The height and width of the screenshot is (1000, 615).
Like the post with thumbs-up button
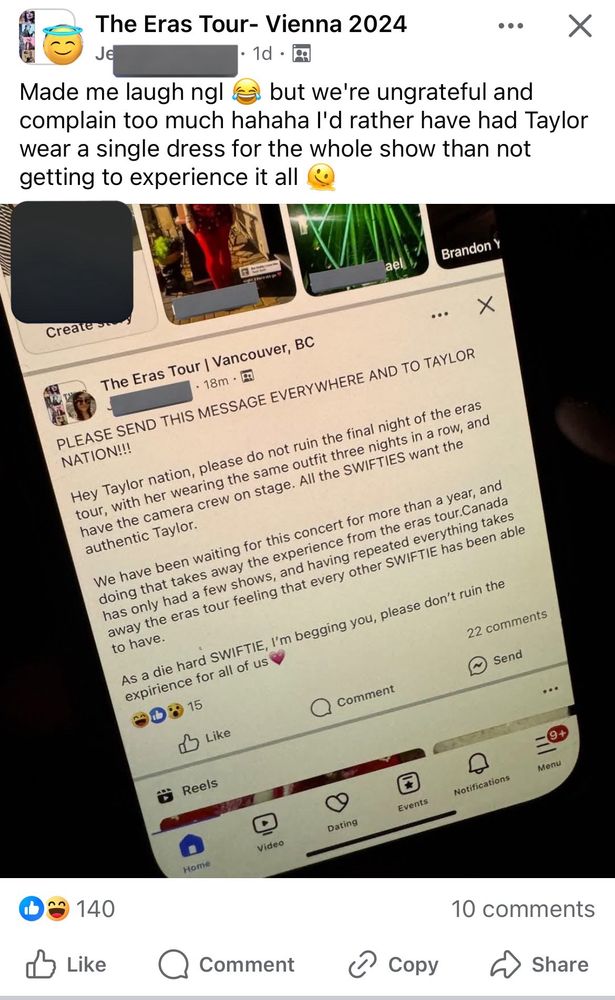point(66,964)
